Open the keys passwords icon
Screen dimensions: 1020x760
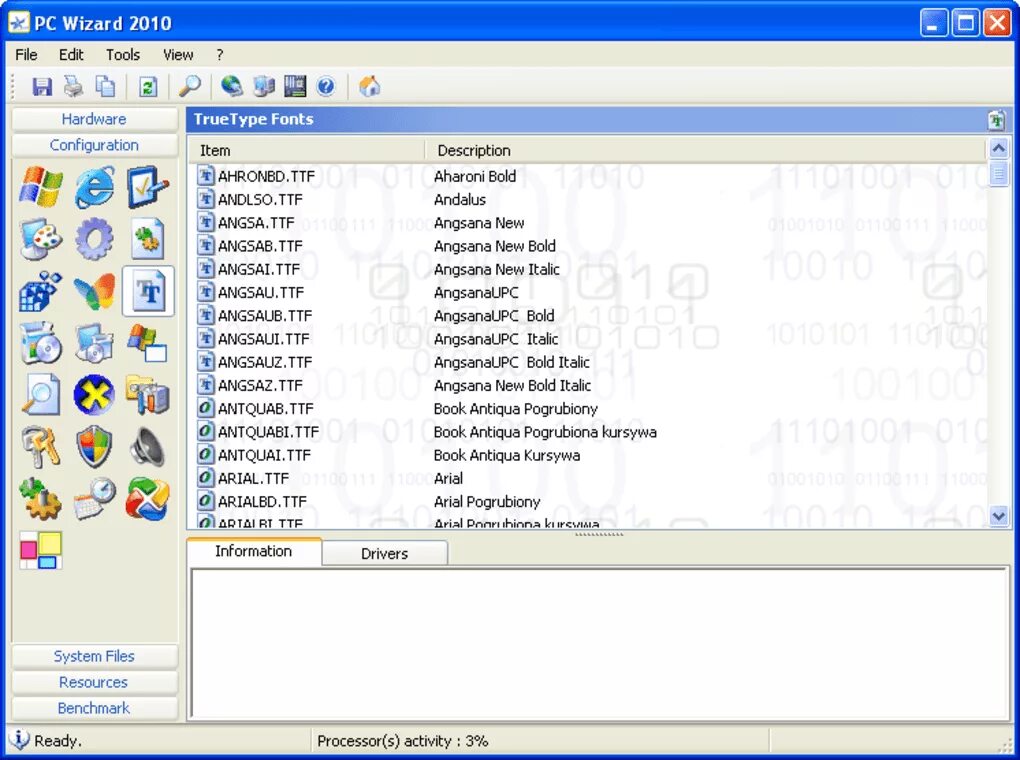click(x=41, y=447)
